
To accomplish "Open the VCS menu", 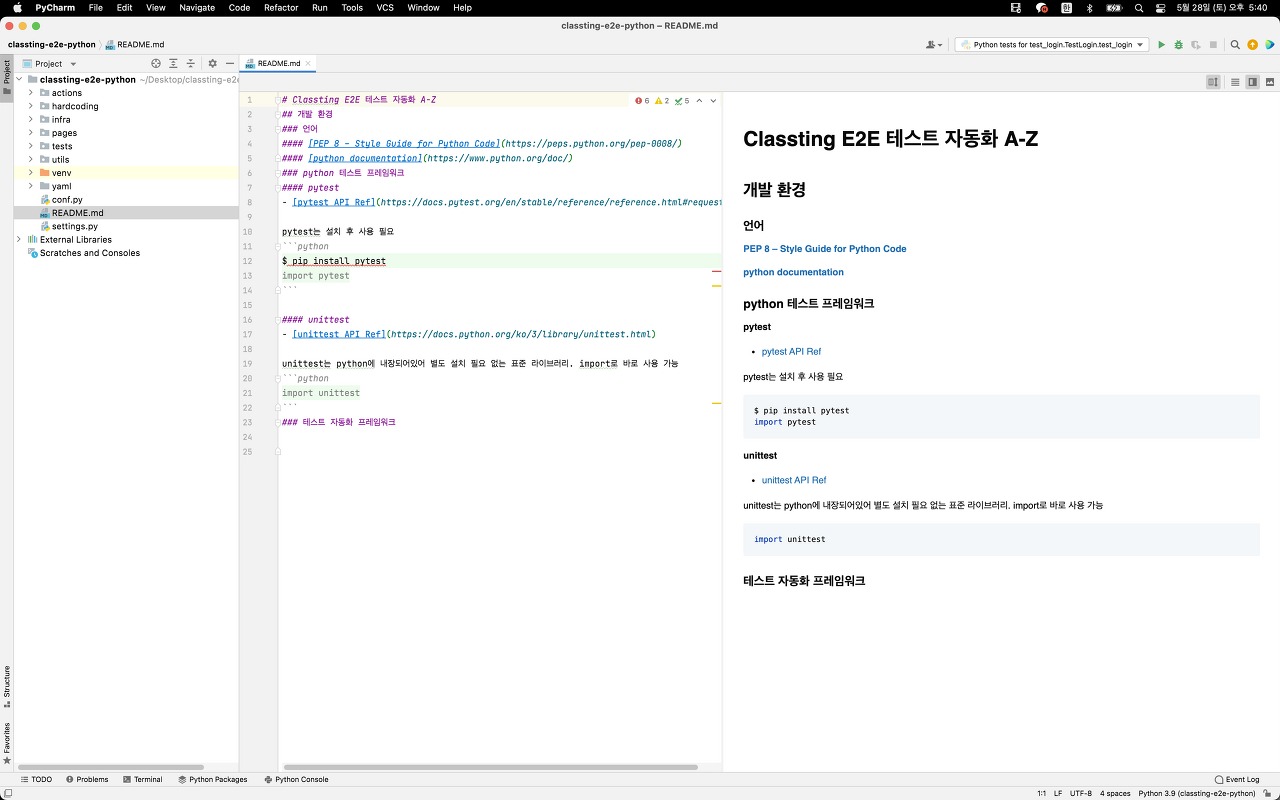I will pyautogui.click(x=385, y=7).
